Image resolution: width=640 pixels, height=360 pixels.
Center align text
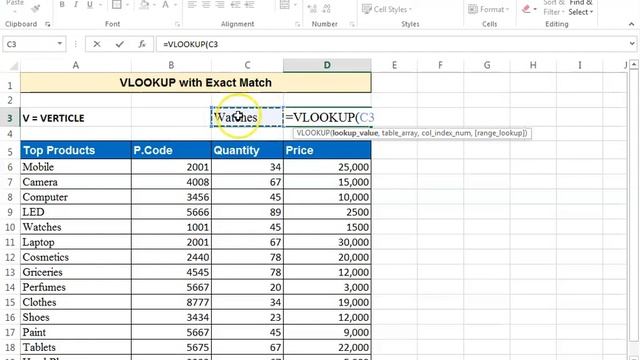206,5
